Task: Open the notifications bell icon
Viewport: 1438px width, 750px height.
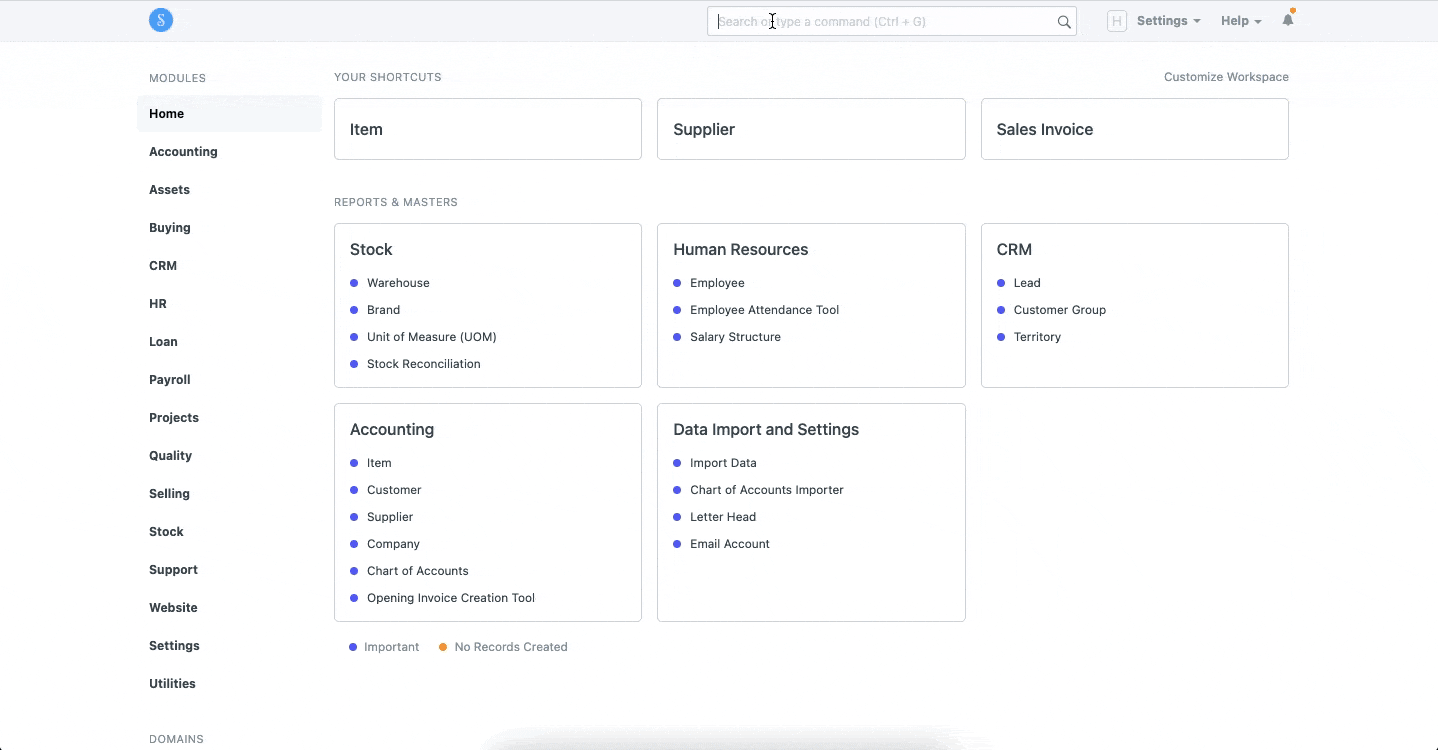Action: point(1288,20)
